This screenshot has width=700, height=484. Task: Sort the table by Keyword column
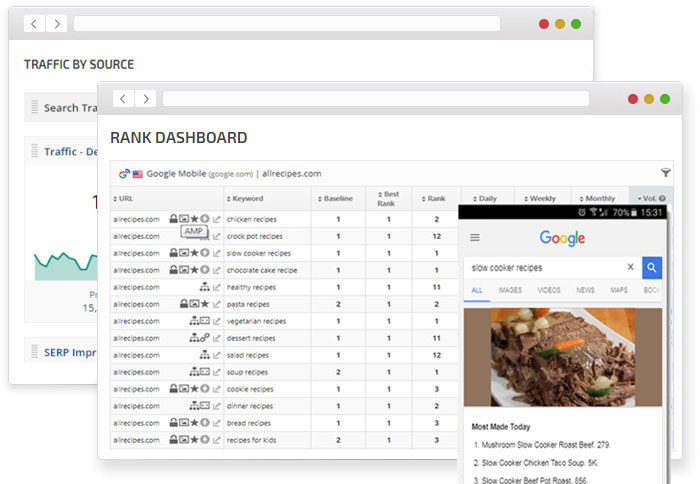click(x=245, y=198)
